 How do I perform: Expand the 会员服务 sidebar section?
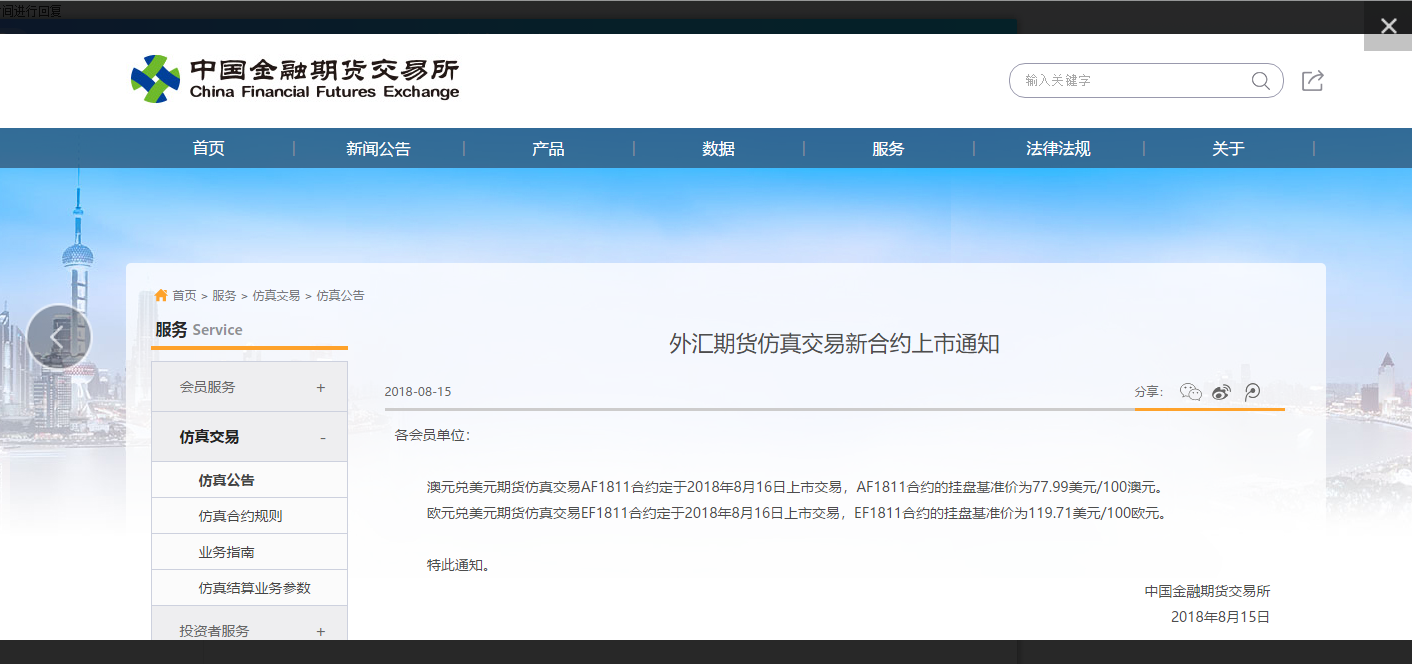pyautogui.click(x=320, y=387)
